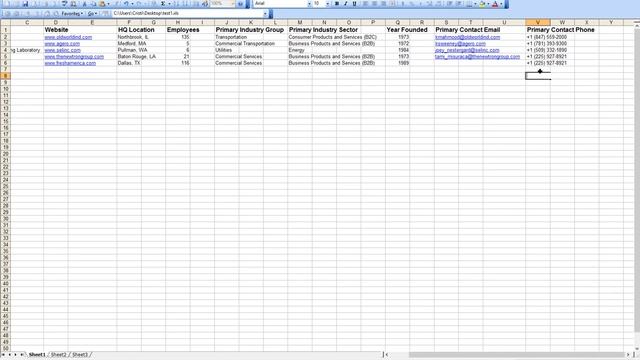
Task: Open the Fill Color dropdown arrow
Action: [488, 4]
